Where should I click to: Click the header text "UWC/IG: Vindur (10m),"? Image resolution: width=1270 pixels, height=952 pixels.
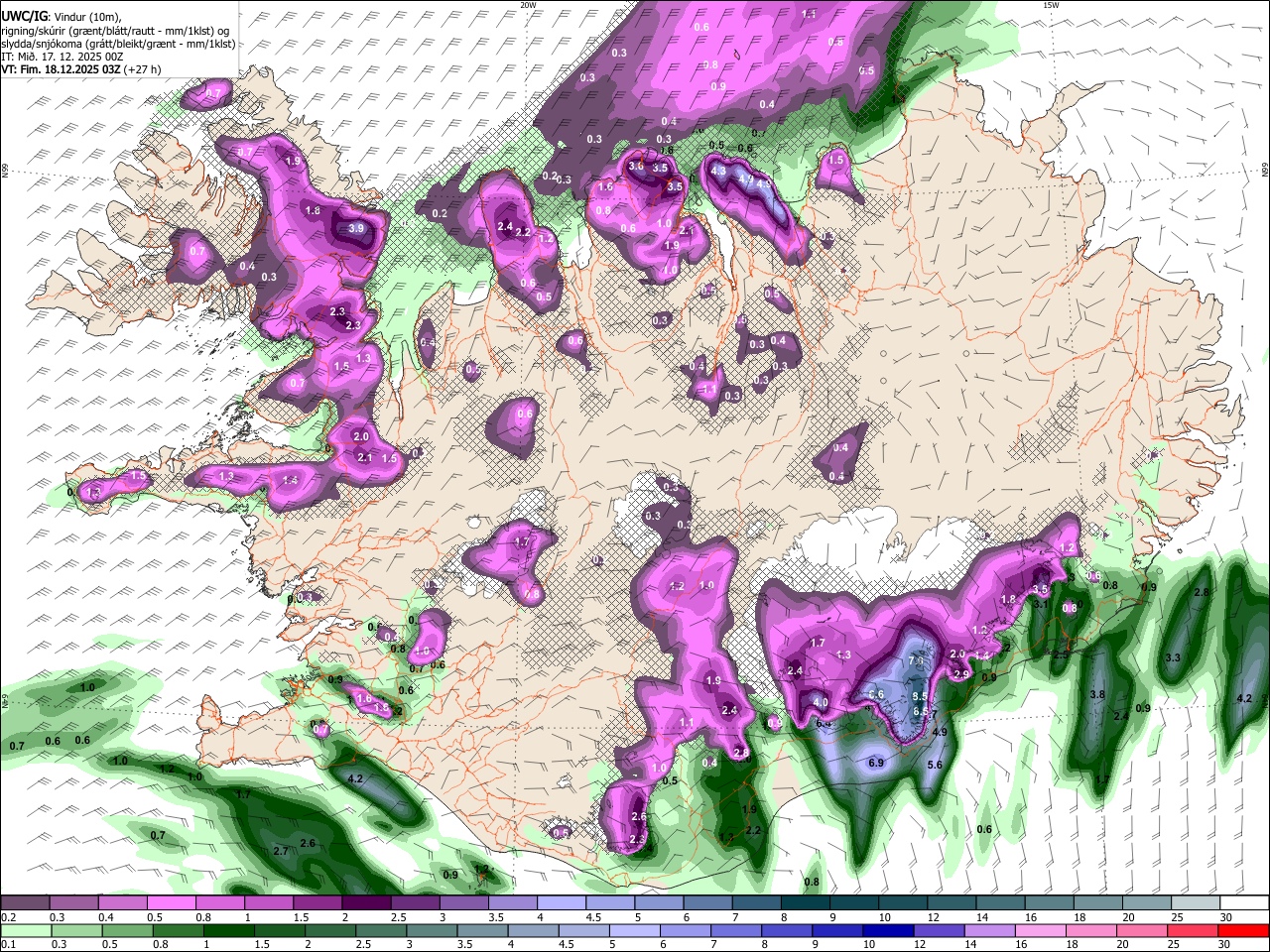(60, 16)
